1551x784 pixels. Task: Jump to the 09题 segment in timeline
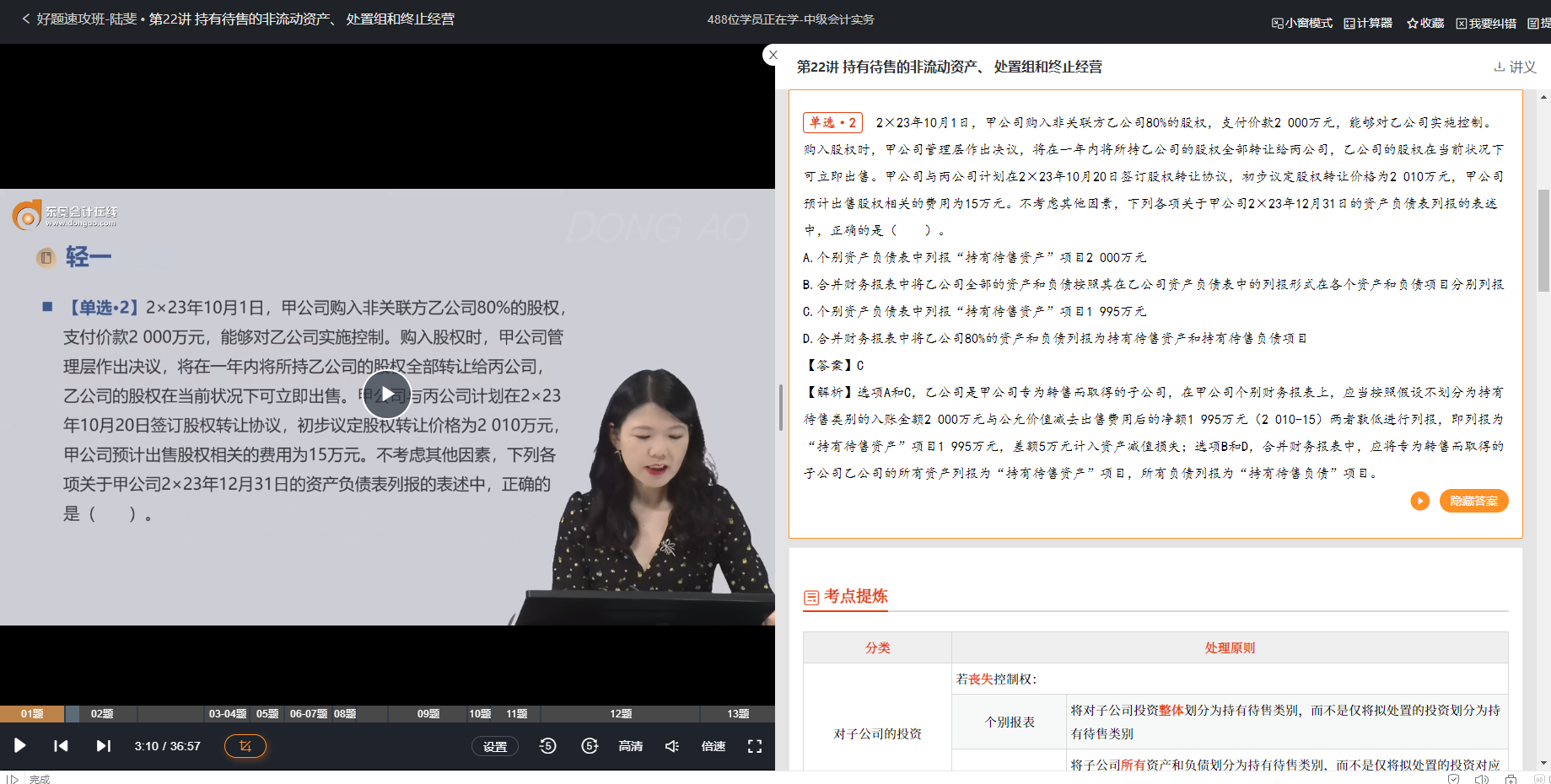(x=428, y=714)
